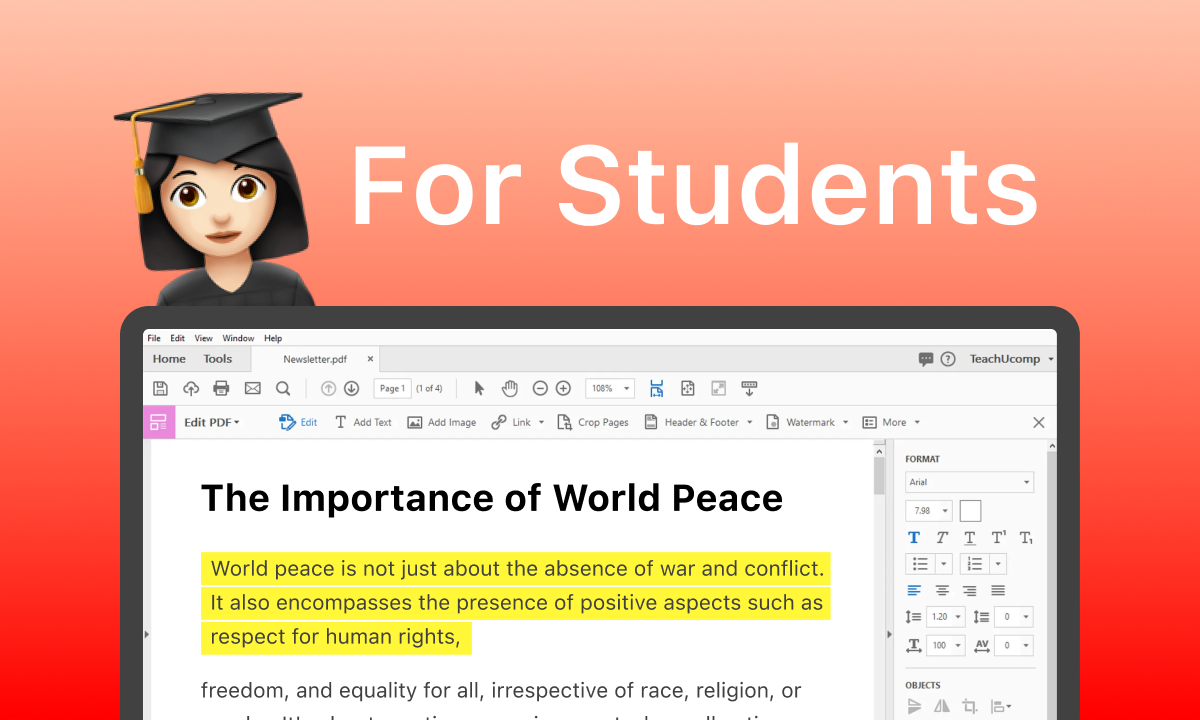Screen dimensions: 1200x720
Task: Go to next page with down arrow
Action: [x=351, y=388]
